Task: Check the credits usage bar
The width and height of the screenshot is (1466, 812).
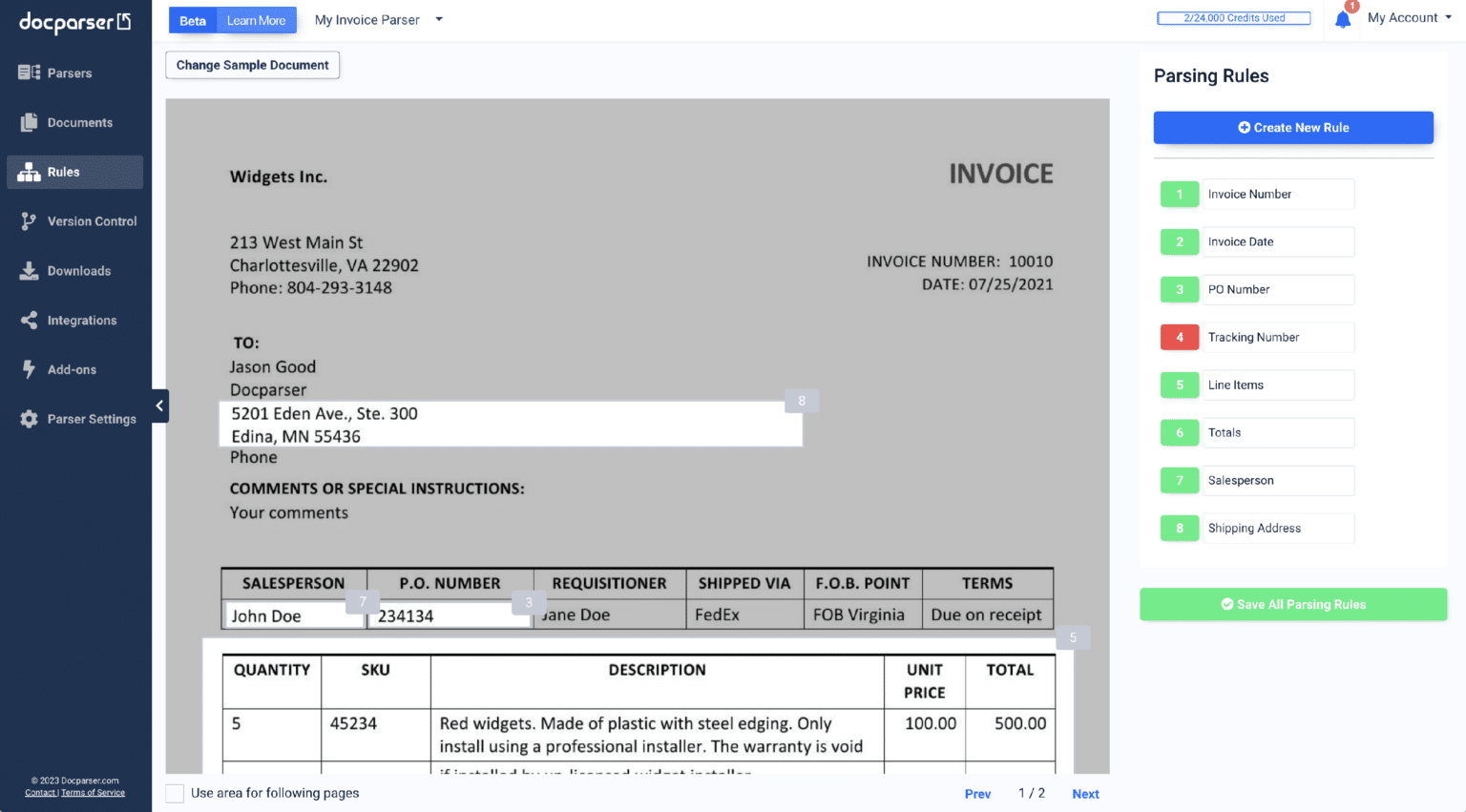Action: point(1233,16)
